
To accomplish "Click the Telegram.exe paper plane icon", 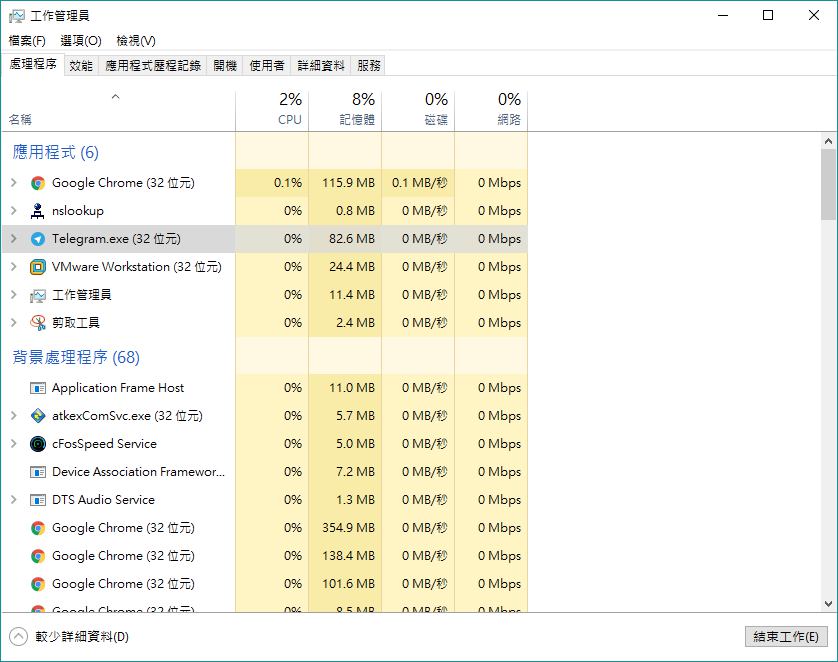I will pyautogui.click(x=38, y=239).
